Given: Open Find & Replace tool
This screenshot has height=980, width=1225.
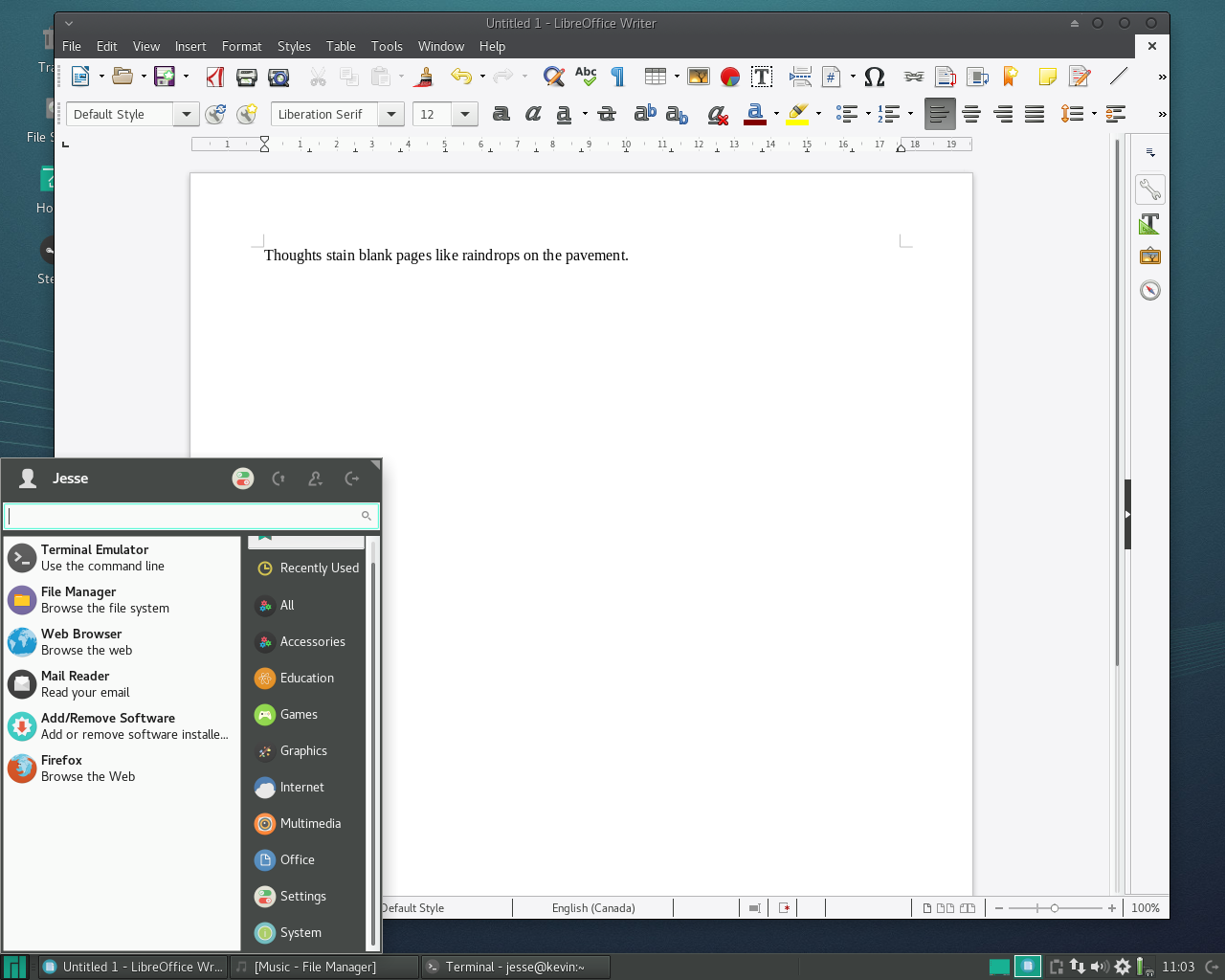Looking at the screenshot, I should pos(553,77).
